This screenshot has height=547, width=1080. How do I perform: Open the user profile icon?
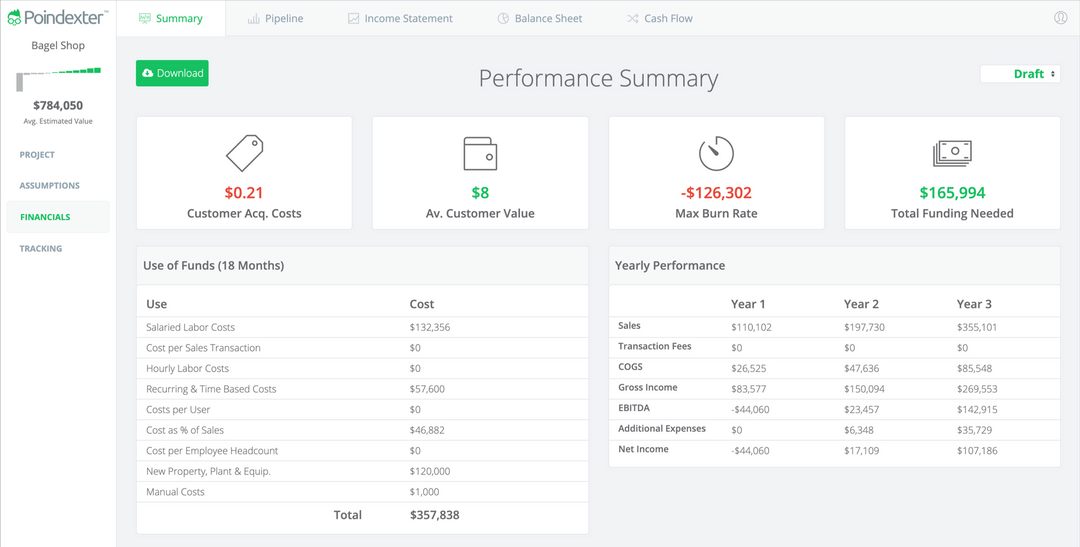1061,18
